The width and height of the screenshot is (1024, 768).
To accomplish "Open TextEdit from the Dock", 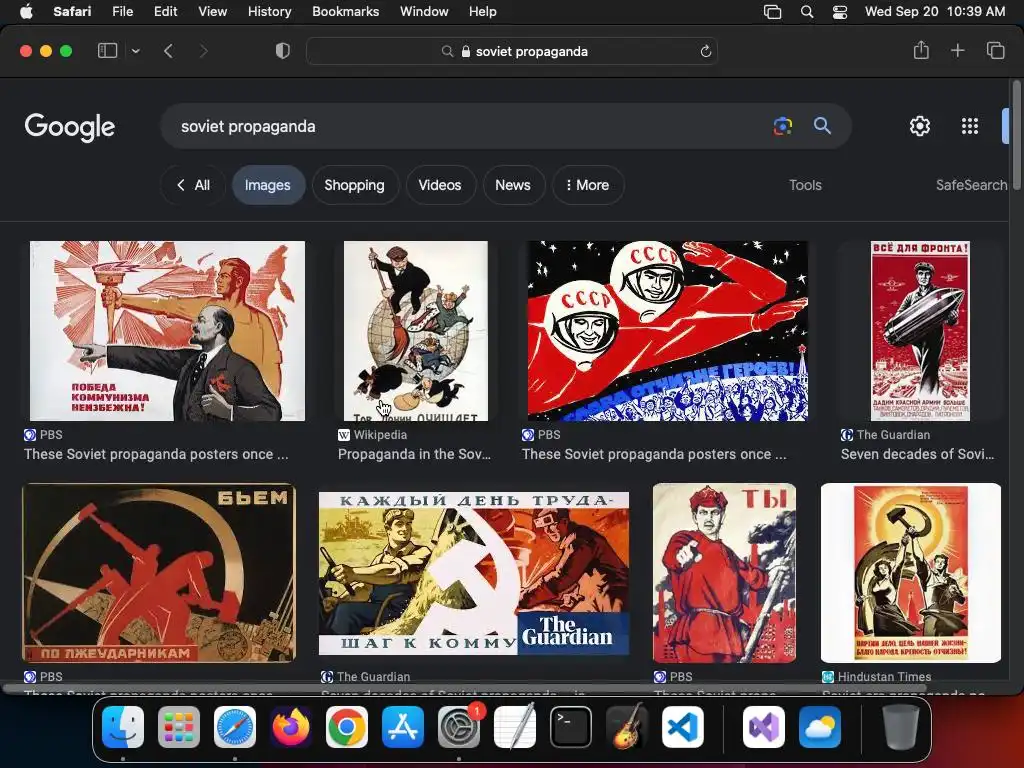I will 515,727.
